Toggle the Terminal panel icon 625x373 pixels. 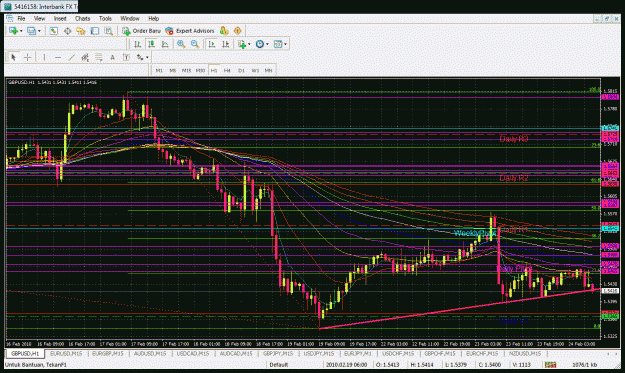pyautogui.click(x=94, y=31)
